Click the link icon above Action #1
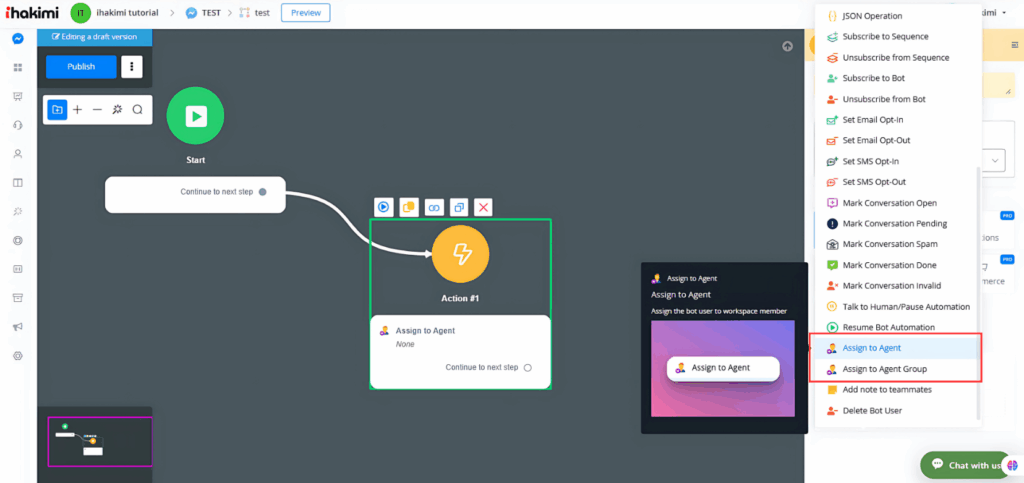This screenshot has height=483, width=1024. tap(434, 207)
